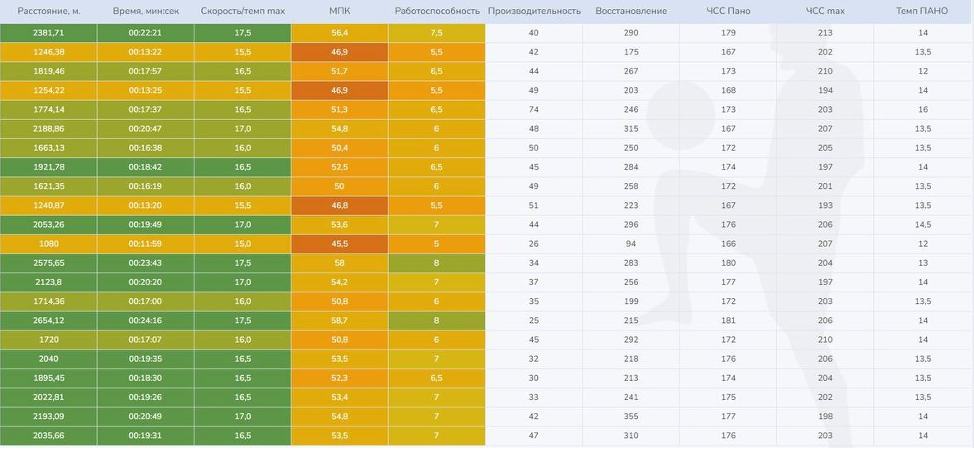
Task: Click the Скорость/темп max header
Action: point(242,10)
